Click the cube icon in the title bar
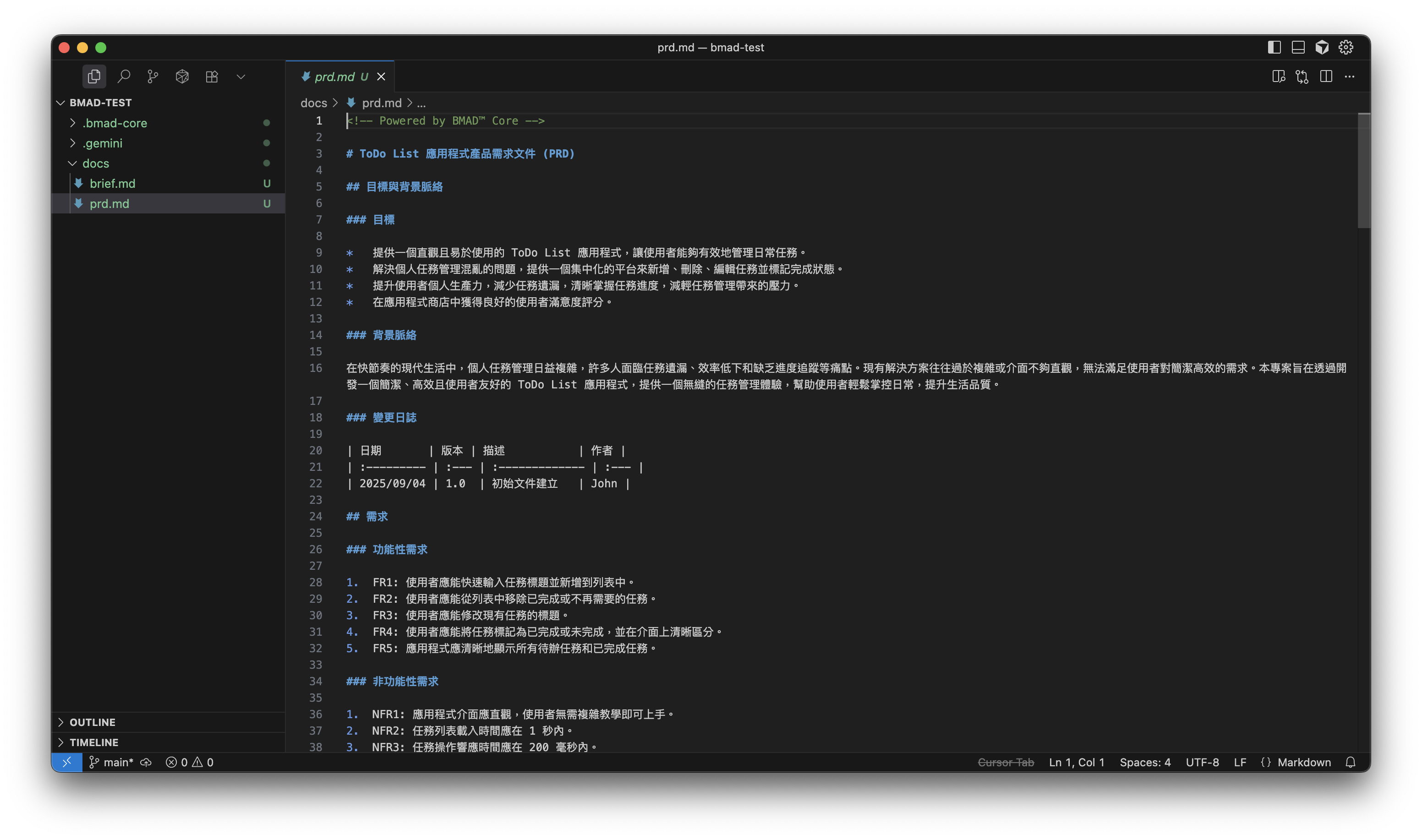Viewport: 1422px width, 840px height. [1322, 48]
